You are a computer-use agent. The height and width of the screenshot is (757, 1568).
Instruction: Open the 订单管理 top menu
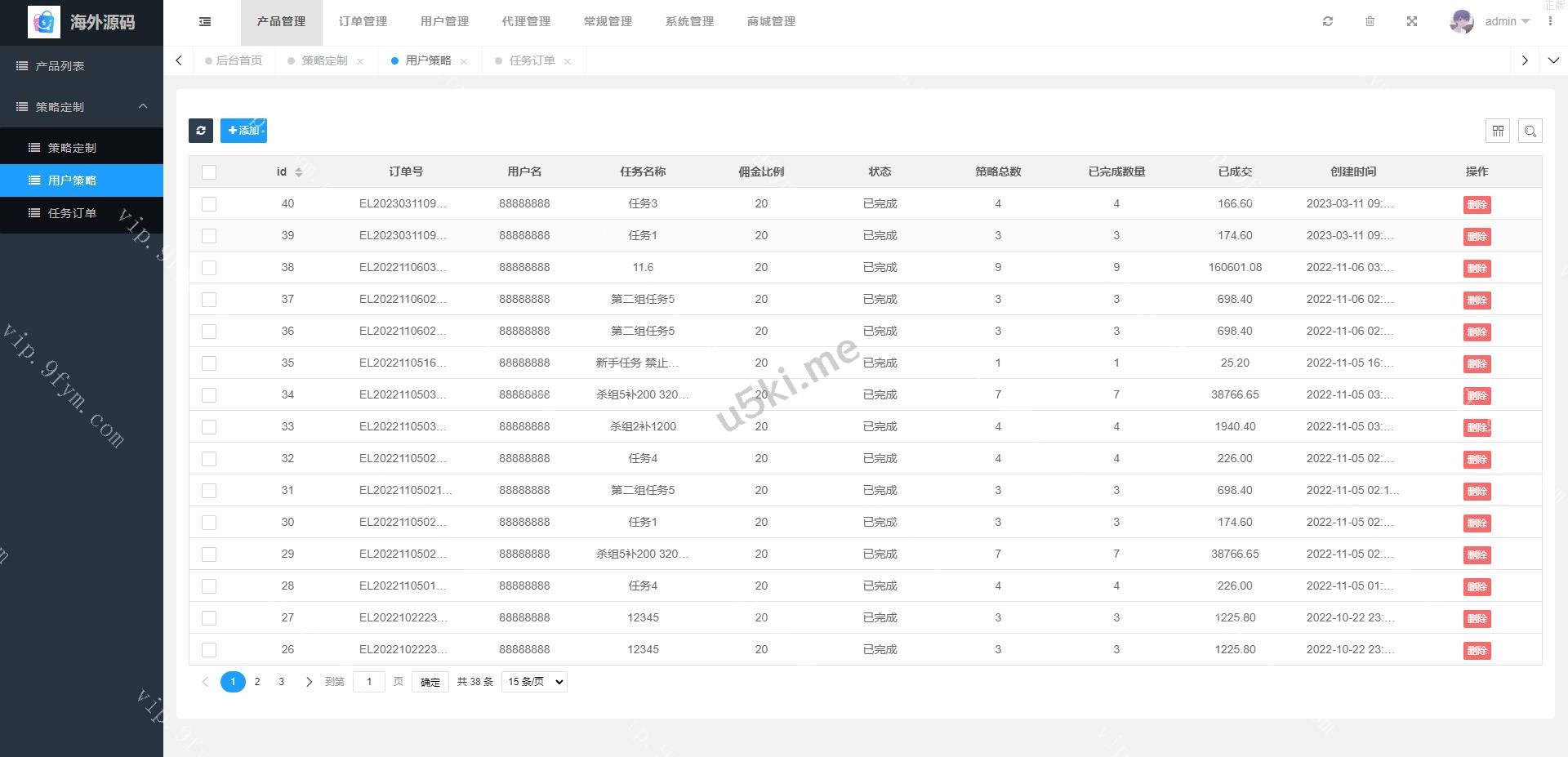click(363, 22)
